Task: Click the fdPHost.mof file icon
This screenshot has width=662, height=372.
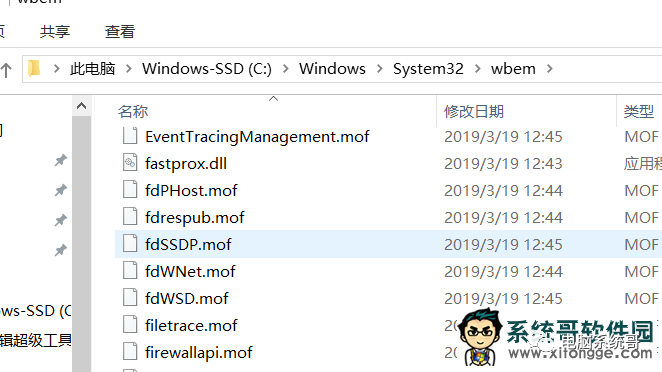Action: pyautogui.click(x=130, y=190)
